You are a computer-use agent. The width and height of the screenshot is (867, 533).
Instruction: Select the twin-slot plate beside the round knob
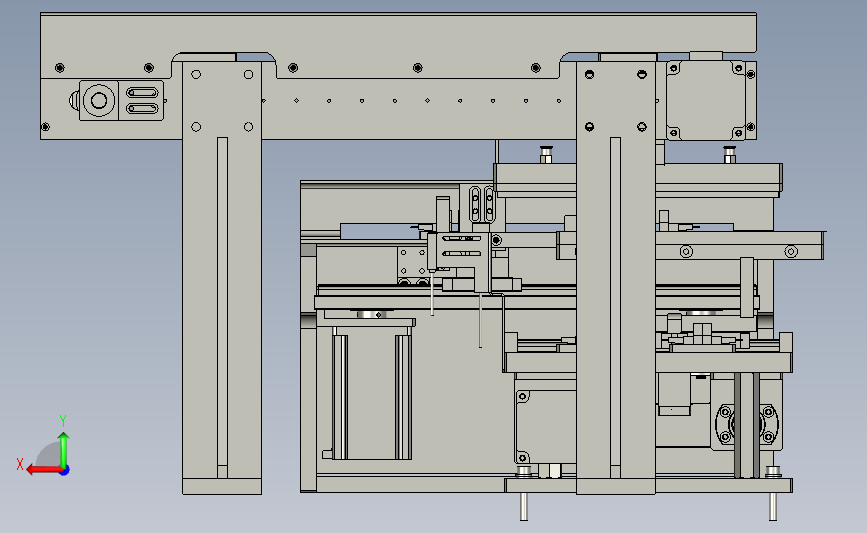click(142, 101)
